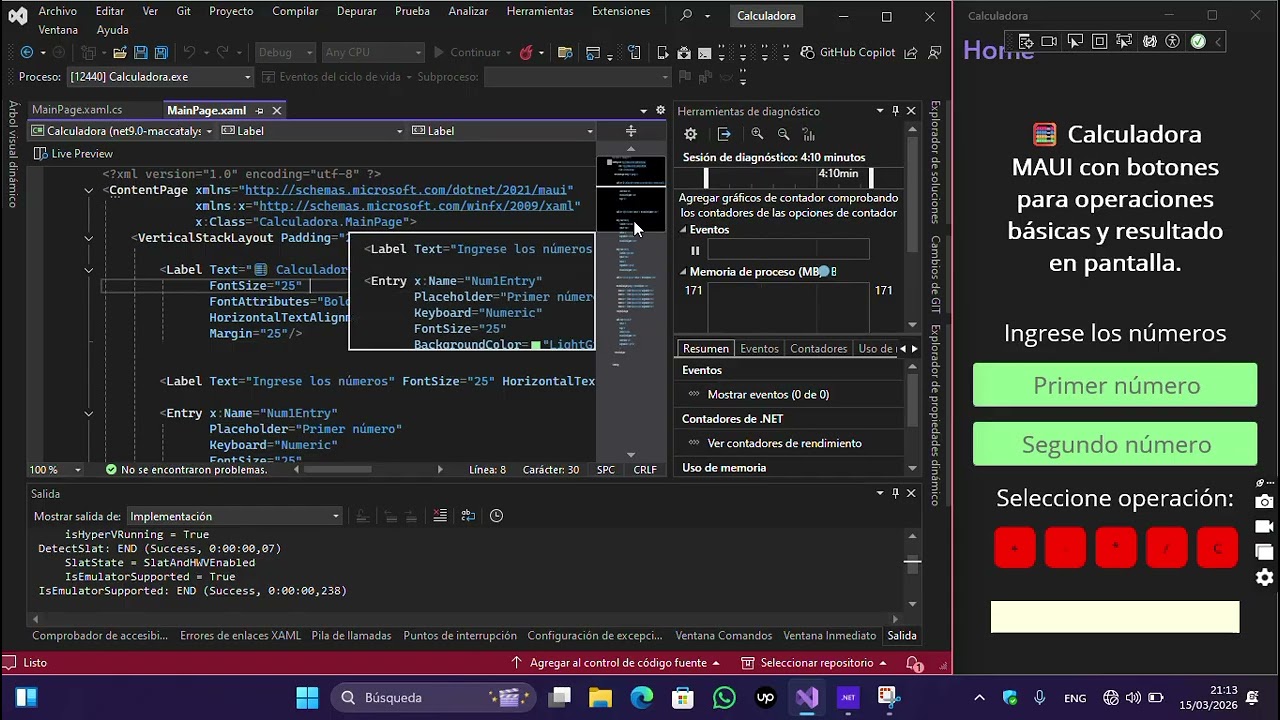Click the clear output list icon

[x=440, y=516]
